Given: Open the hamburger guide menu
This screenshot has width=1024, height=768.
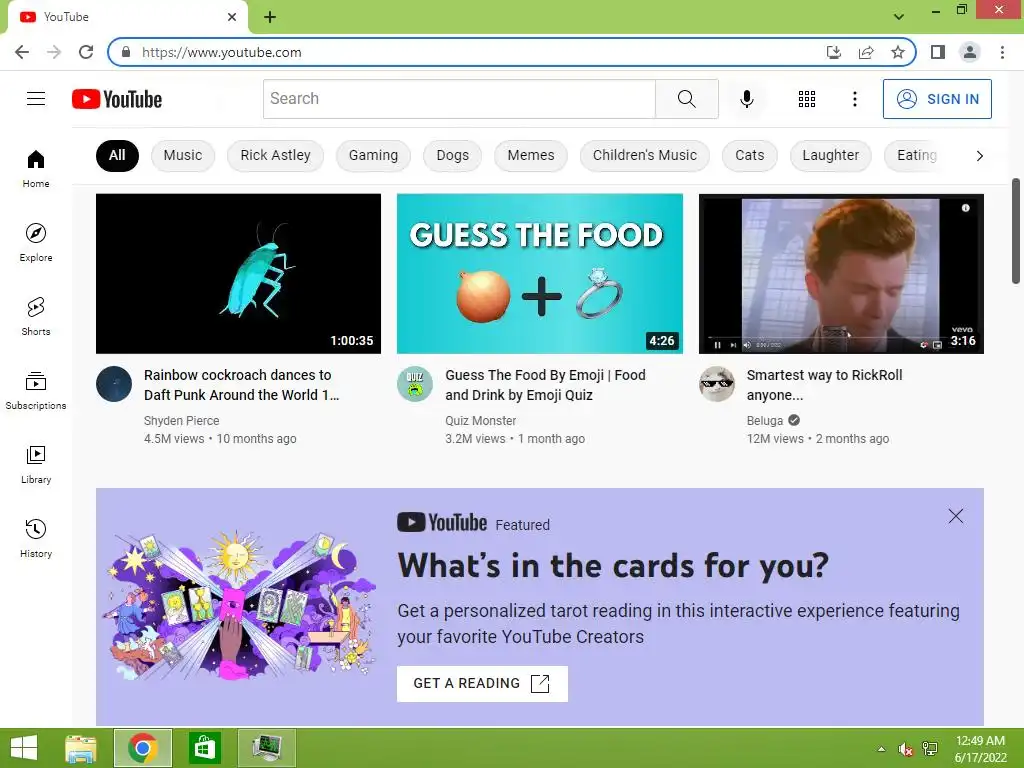Looking at the screenshot, I should tap(36, 99).
